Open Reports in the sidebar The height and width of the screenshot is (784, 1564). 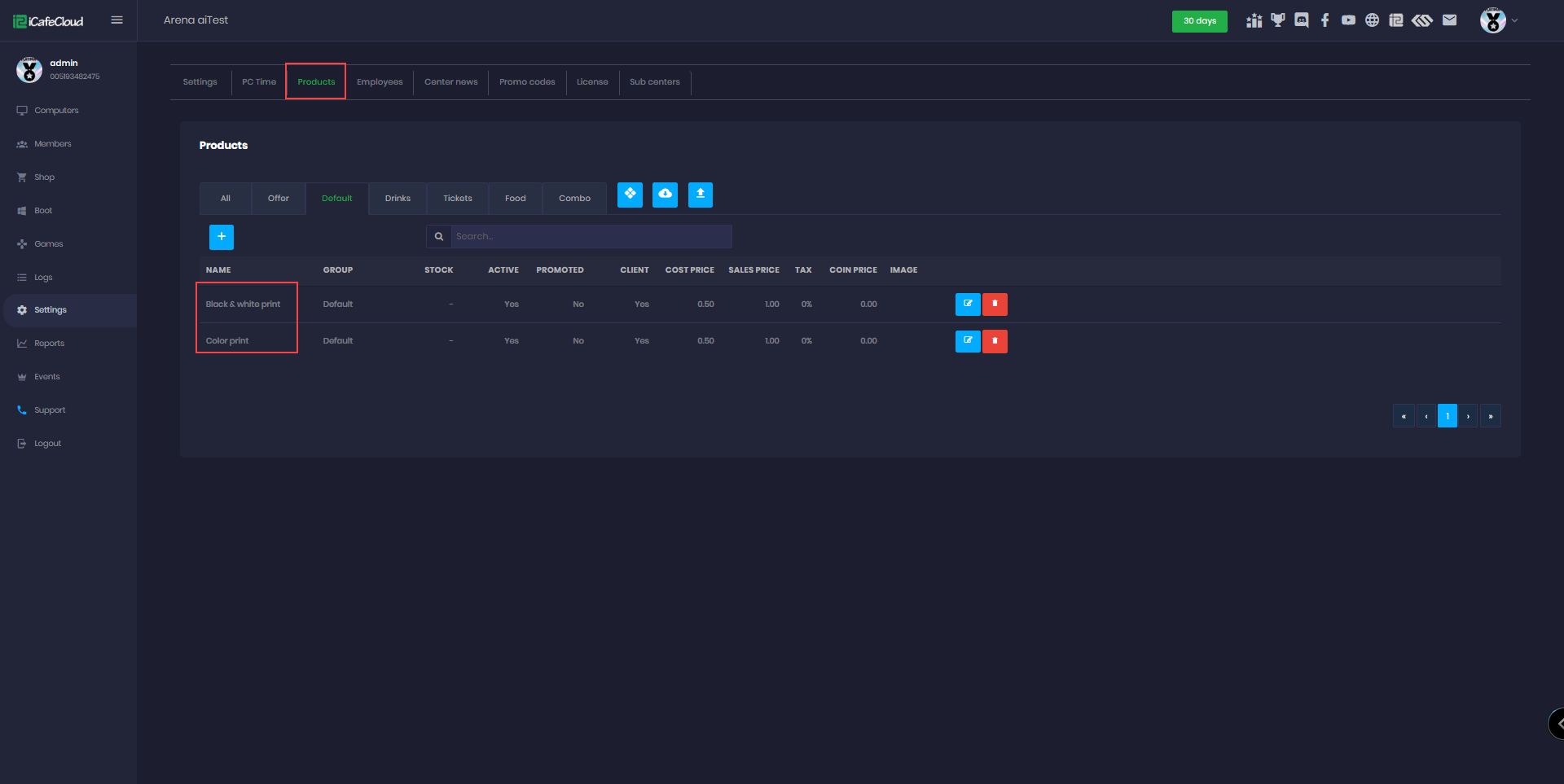(49, 344)
